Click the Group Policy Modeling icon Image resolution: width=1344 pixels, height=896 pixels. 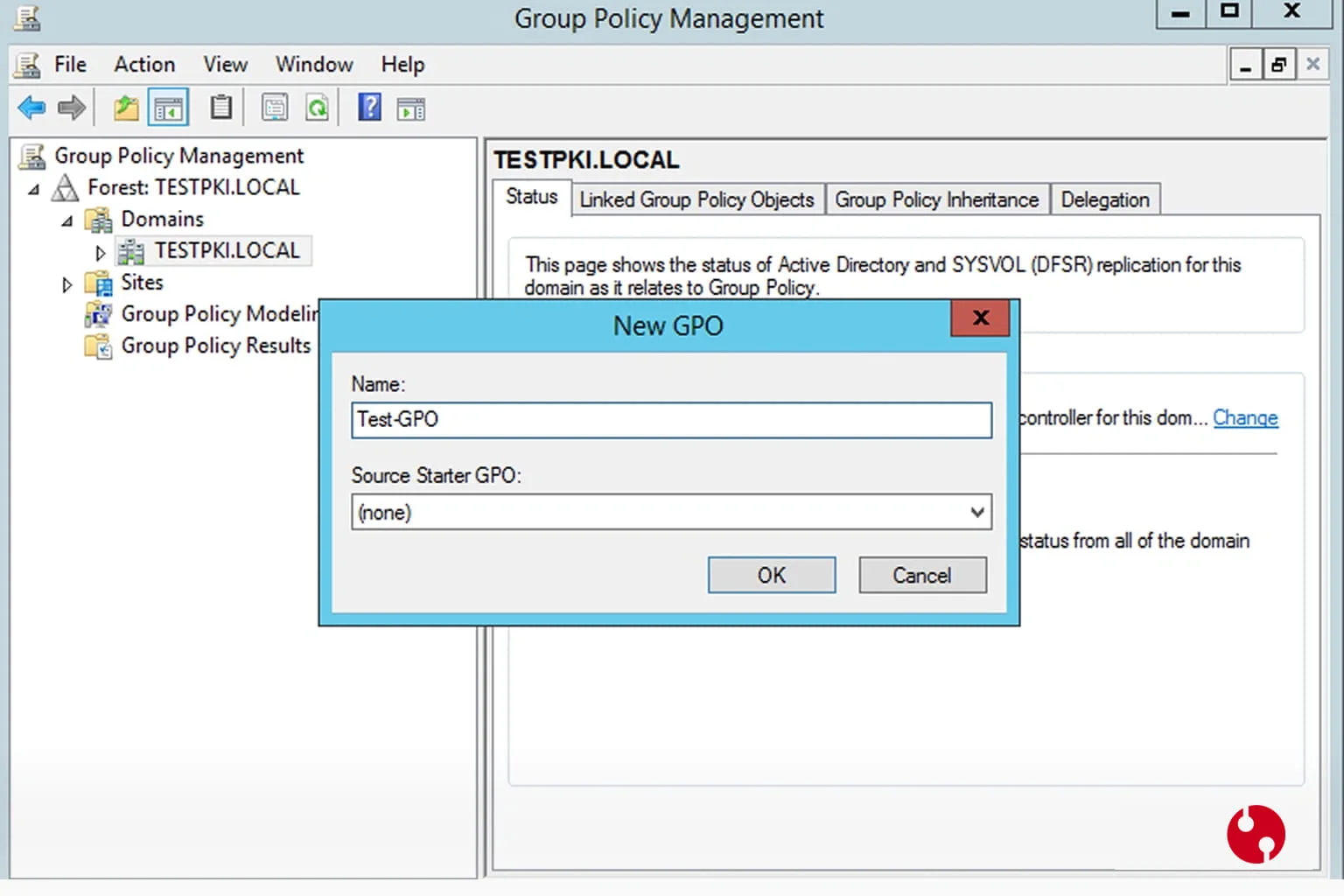(x=99, y=315)
